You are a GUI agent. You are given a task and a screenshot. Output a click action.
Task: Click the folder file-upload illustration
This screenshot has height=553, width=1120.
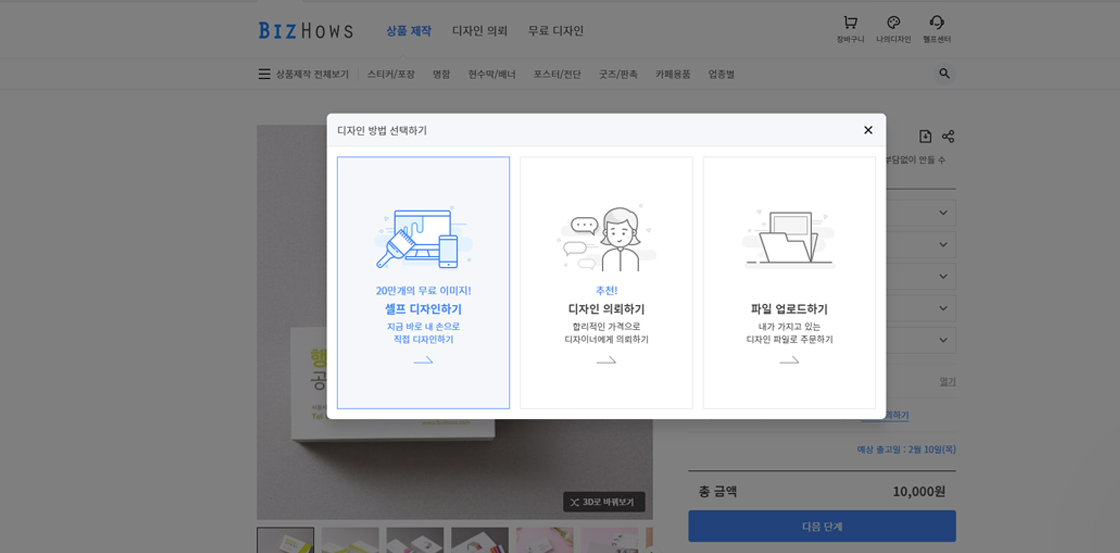click(x=789, y=239)
